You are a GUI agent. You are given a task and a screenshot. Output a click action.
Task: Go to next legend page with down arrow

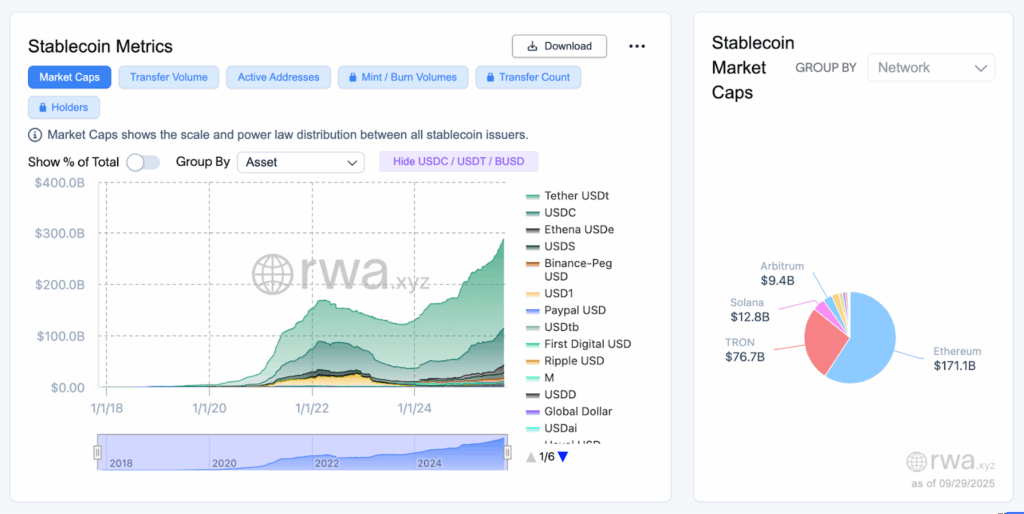coord(562,457)
